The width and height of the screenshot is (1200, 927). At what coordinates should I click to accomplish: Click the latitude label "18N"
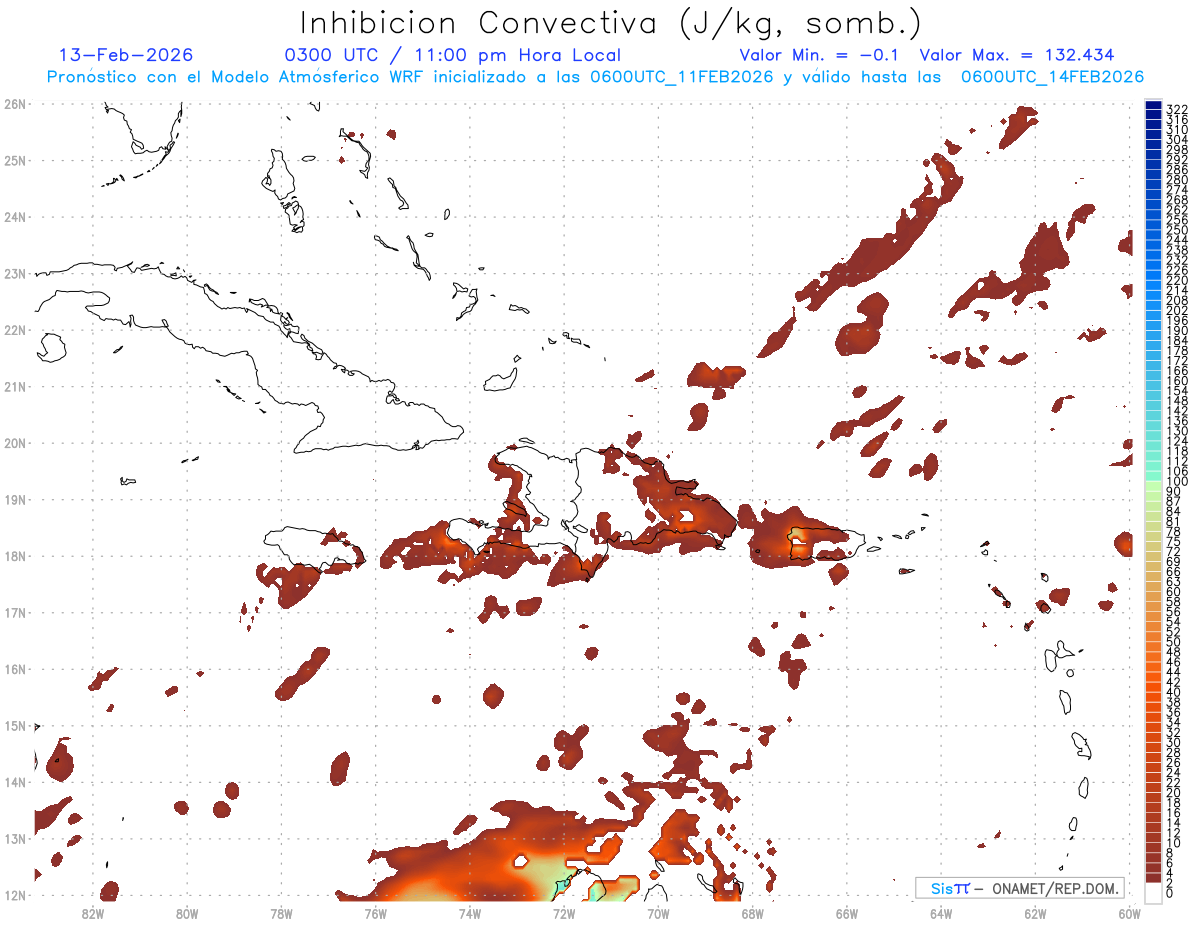pos(15,556)
